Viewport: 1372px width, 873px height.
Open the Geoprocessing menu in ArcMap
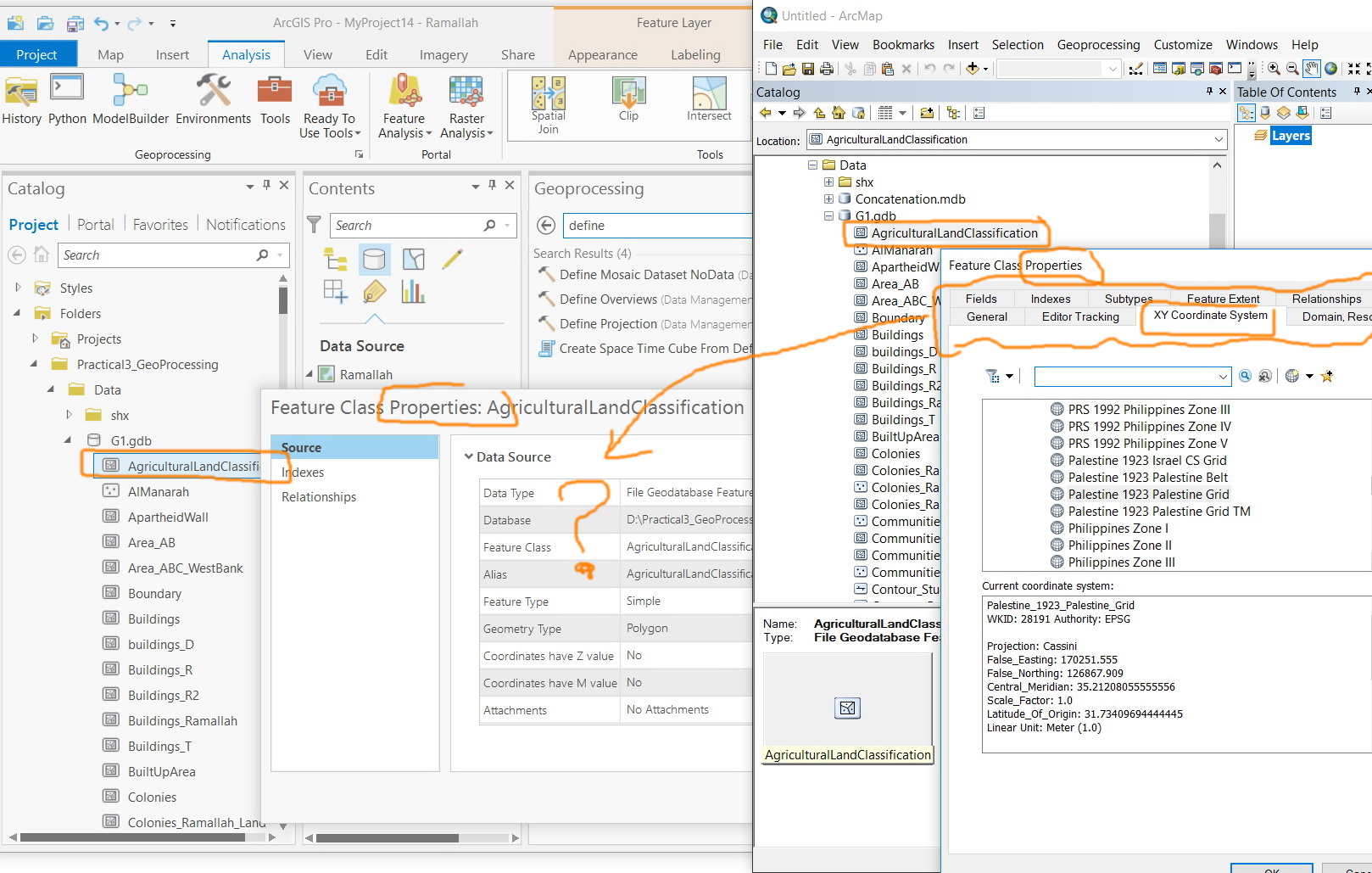pos(1098,44)
